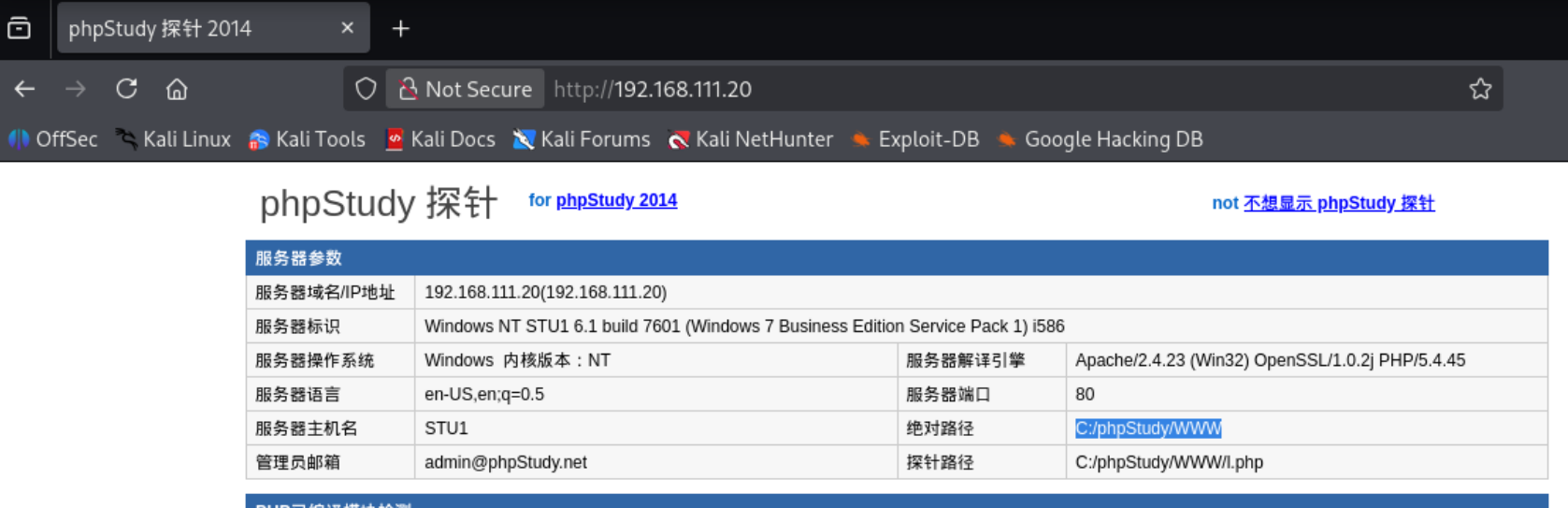This screenshot has width=1568, height=508.
Task: Click the highlighted C:/phpStudy/WWW path
Action: pos(1148,428)
